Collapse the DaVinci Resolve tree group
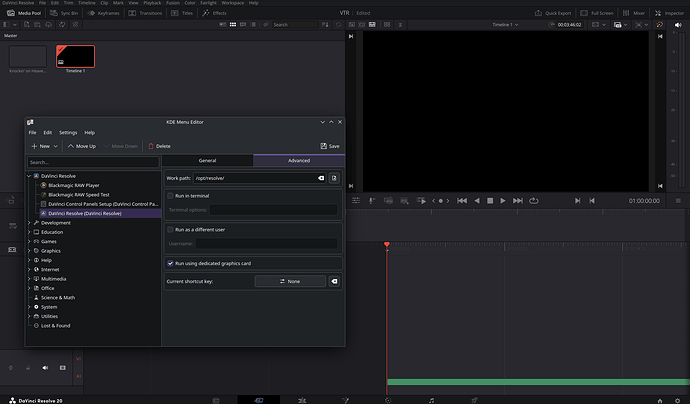Screen dimensions: 690x404 pyautogui.click(x=29, y=176)
